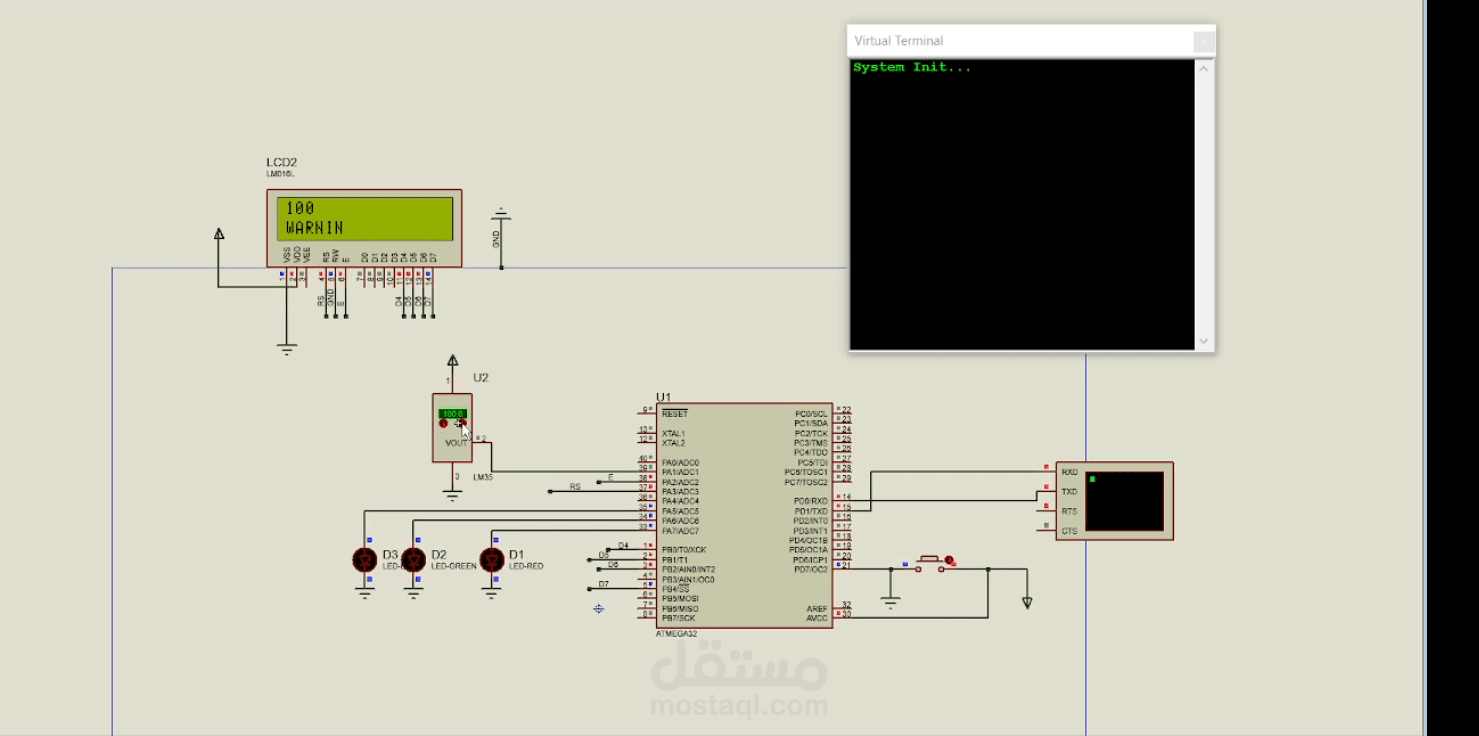Select the LED-GREEN component D2
The image size is (1479, 736).
pos(413,560)
